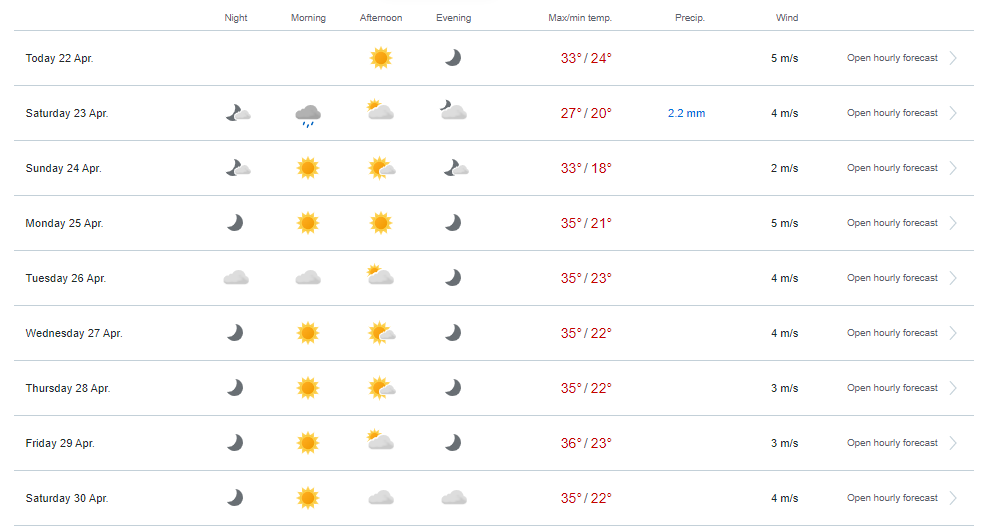Click the sun icon for Today's afternoon
Viewport: 991px width, 531px height.
click(381, 58)
